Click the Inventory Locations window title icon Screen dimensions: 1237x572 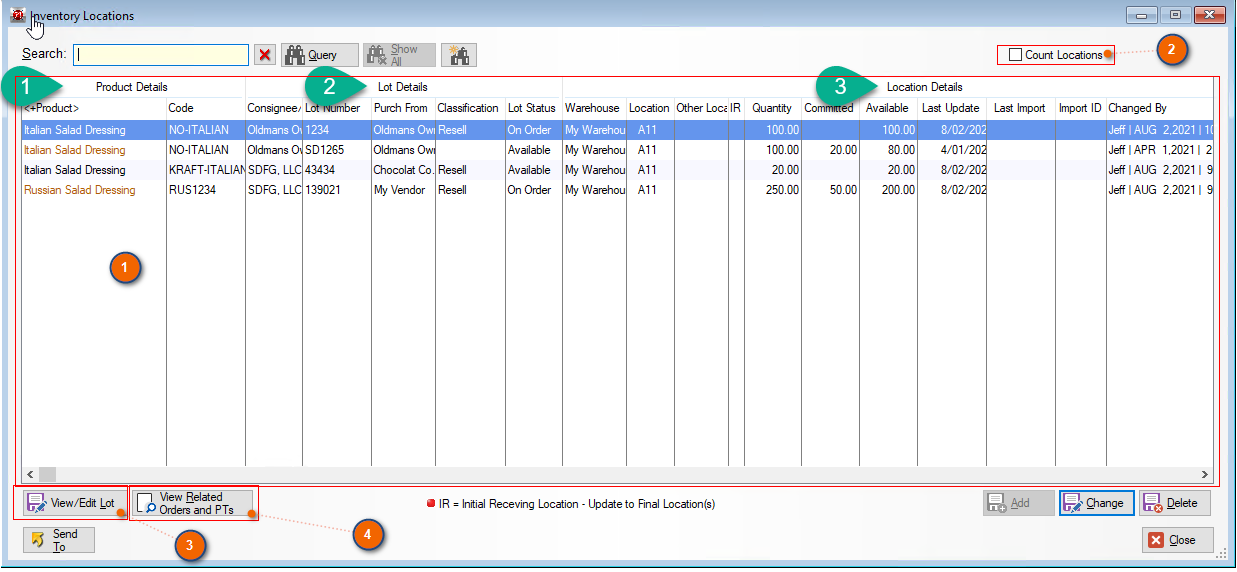pos(17,16)
